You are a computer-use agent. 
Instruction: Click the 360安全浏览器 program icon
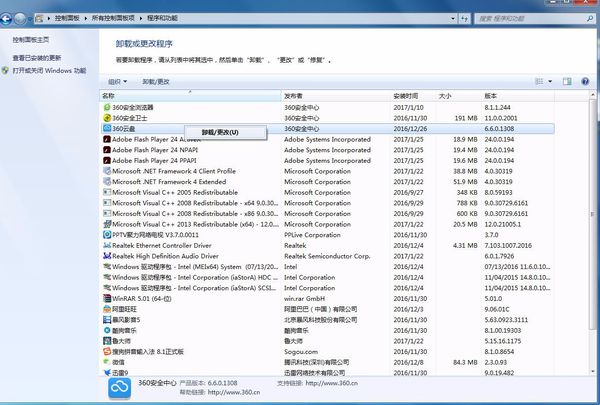pos(107,108)
